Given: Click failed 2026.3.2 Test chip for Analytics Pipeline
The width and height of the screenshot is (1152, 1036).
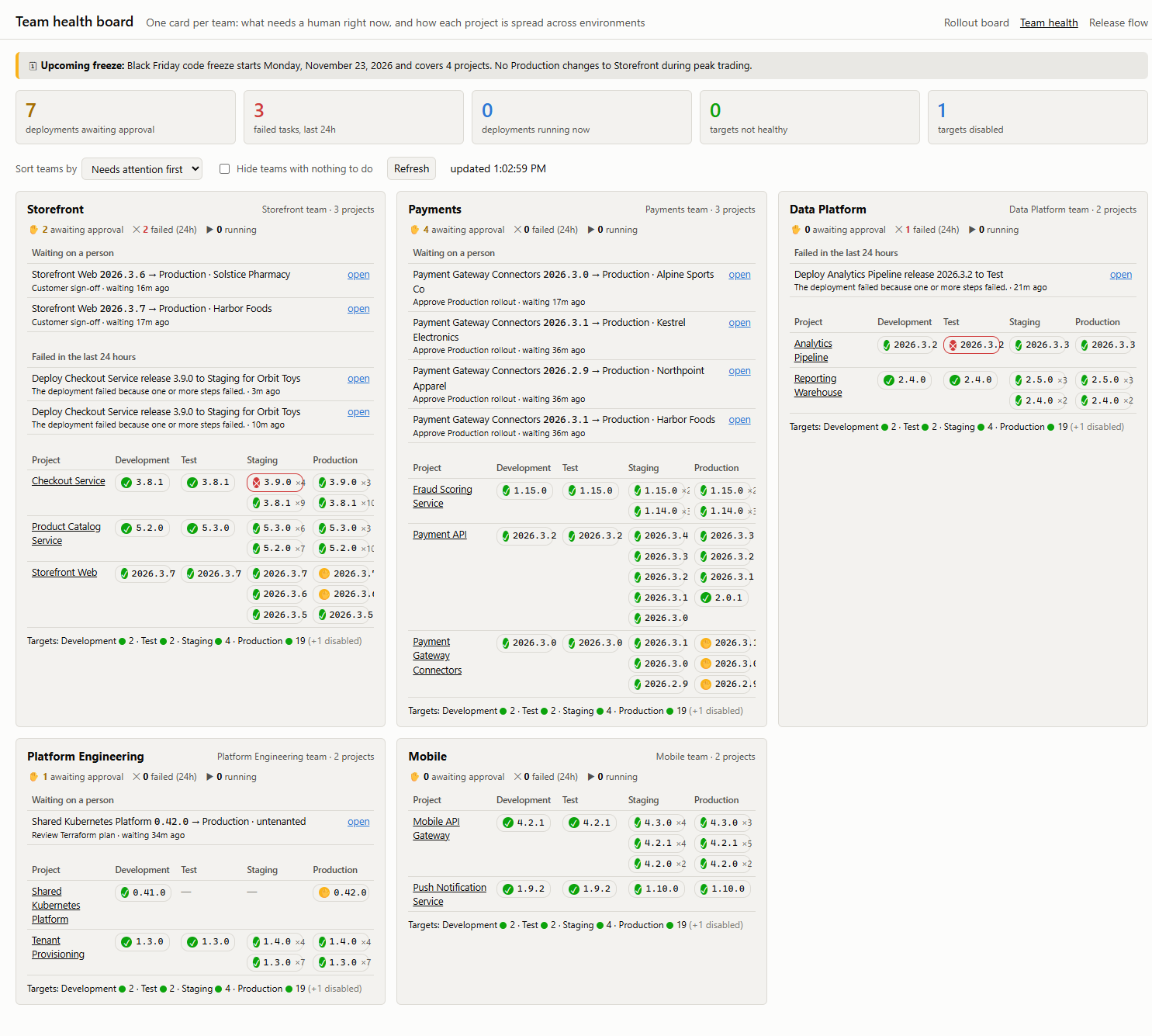Looking at the screenshot, I should point(974,345).
